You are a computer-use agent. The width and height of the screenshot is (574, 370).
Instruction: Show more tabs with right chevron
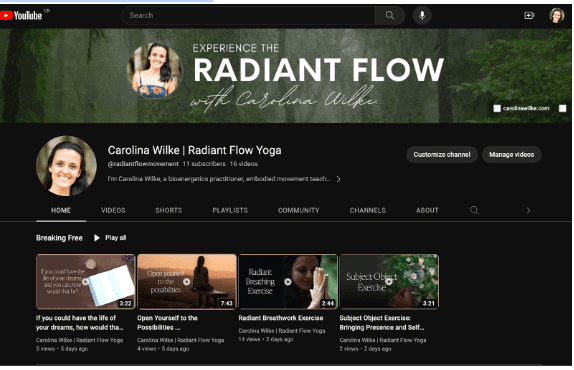pyautogui.click(x=528, y=210)
